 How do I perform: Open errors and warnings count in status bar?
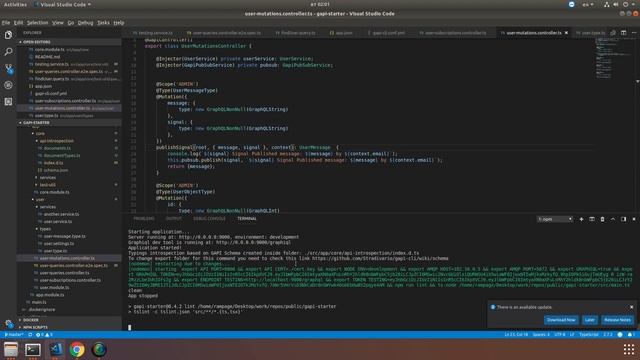[44, 335]
